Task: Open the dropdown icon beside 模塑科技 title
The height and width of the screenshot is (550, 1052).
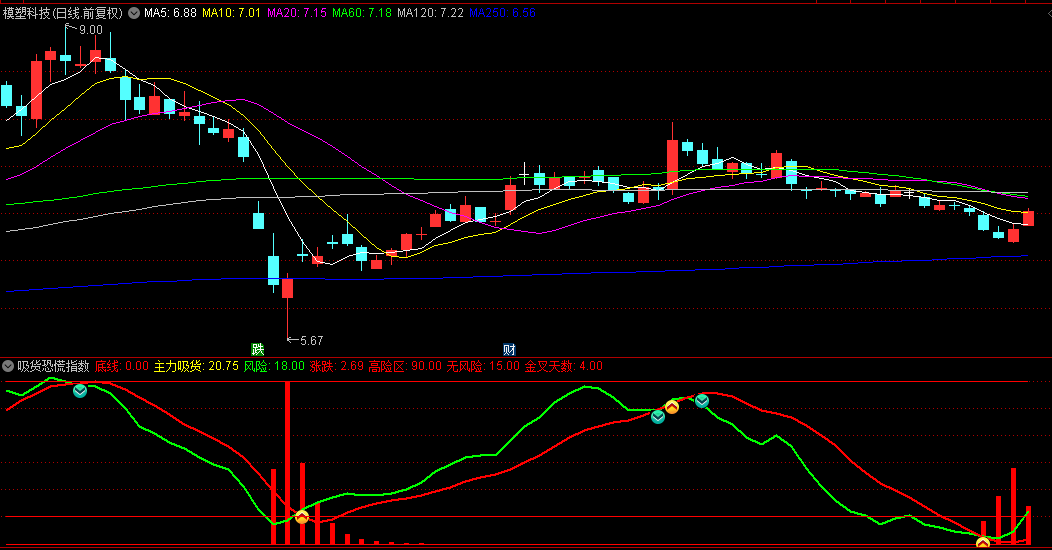Action: coord(134,13)
